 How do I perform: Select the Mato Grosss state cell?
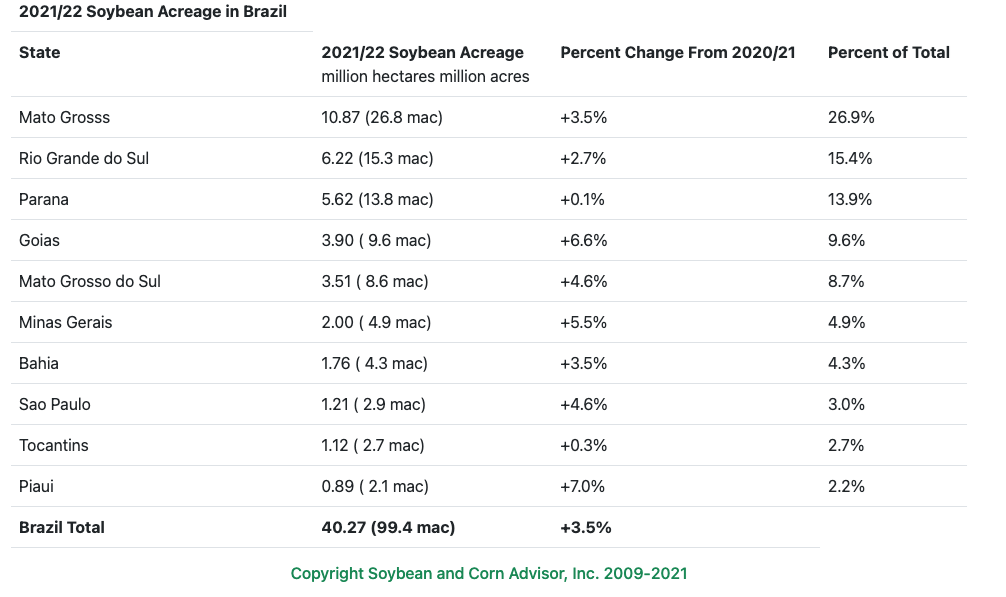[x=64, y=118]
